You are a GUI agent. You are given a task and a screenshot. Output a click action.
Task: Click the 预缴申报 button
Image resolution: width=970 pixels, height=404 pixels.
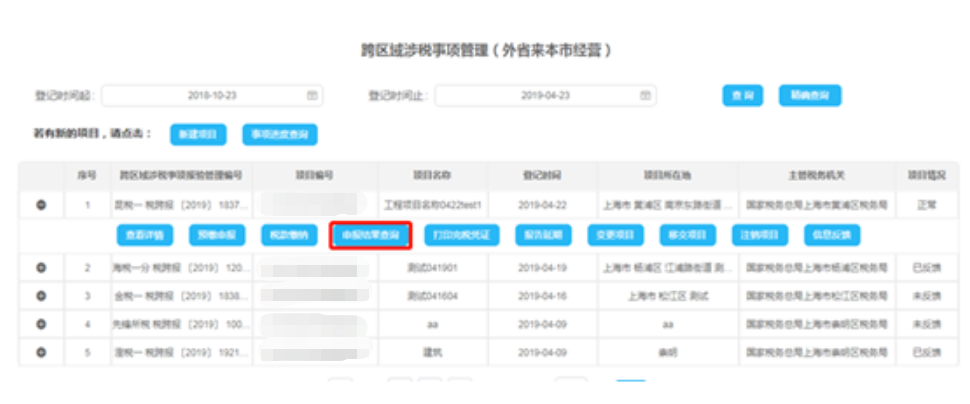[217, 235]
